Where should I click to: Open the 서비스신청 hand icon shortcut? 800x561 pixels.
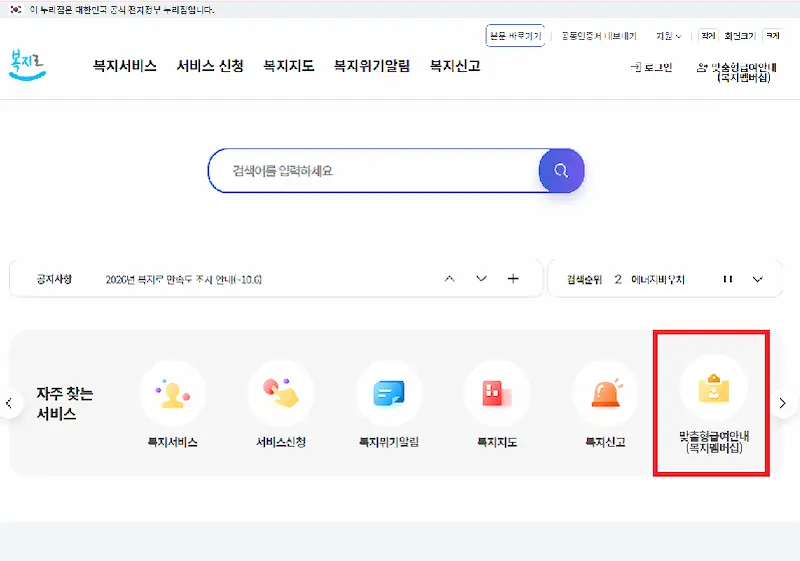pos(281,393)
